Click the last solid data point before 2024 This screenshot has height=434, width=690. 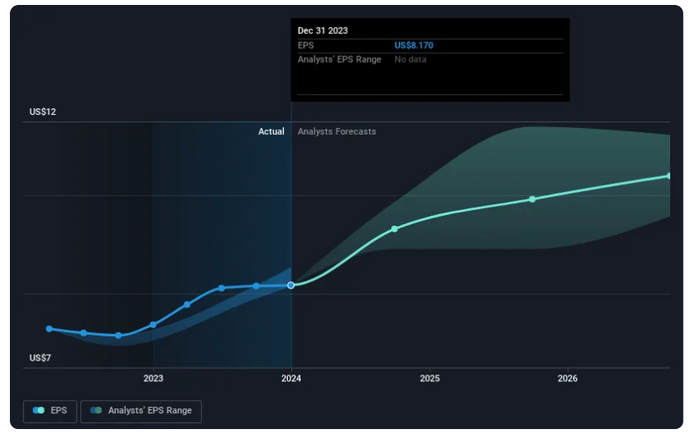pos(256,286)
